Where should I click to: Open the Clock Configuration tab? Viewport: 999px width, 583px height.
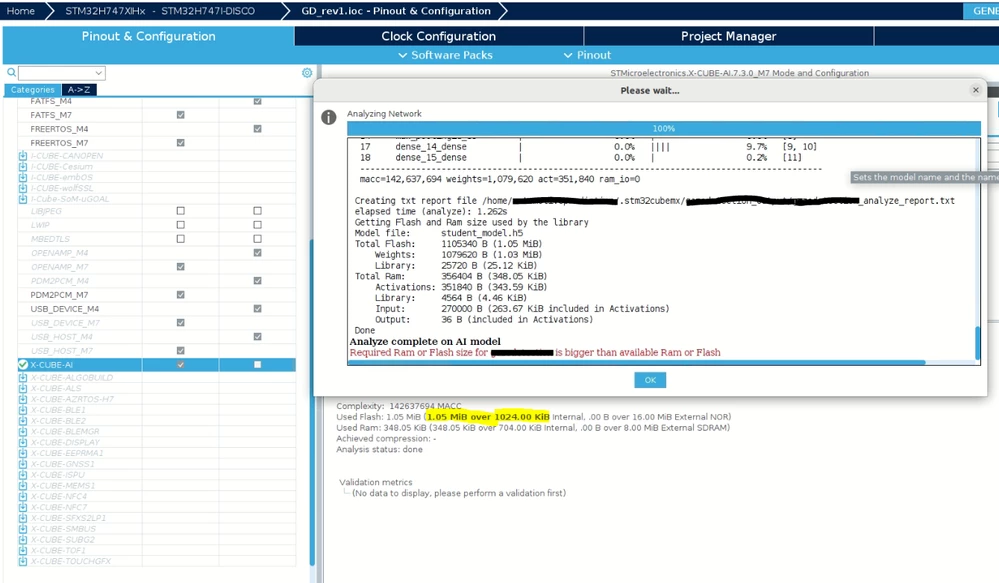(438, 36)
